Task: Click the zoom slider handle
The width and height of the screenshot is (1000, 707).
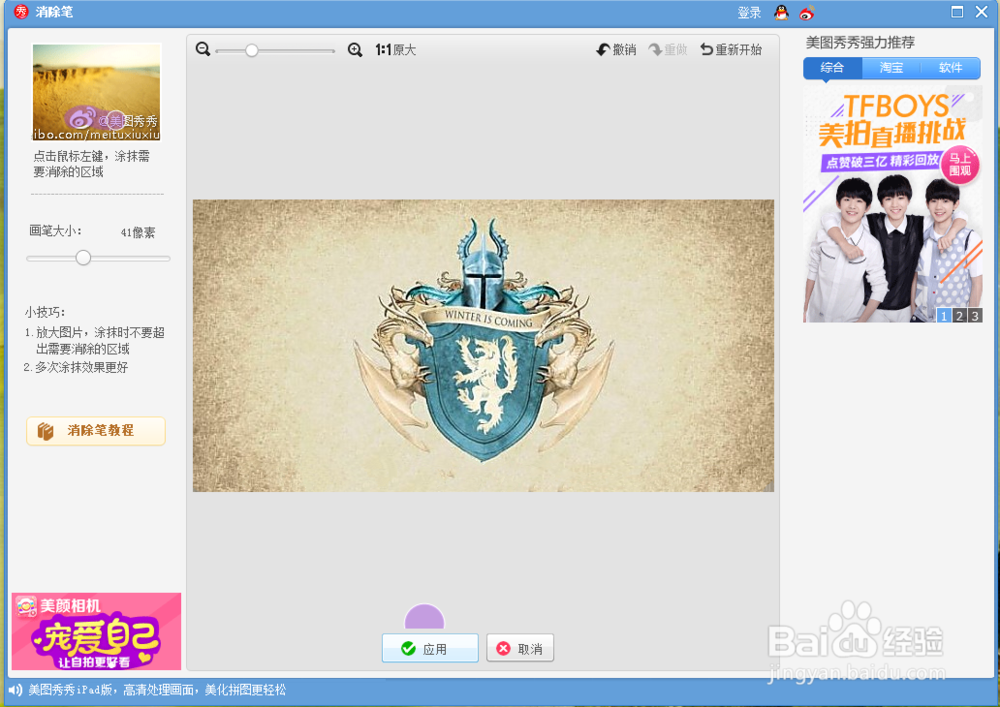Action: pyautogui.click(x=252, y=50)
